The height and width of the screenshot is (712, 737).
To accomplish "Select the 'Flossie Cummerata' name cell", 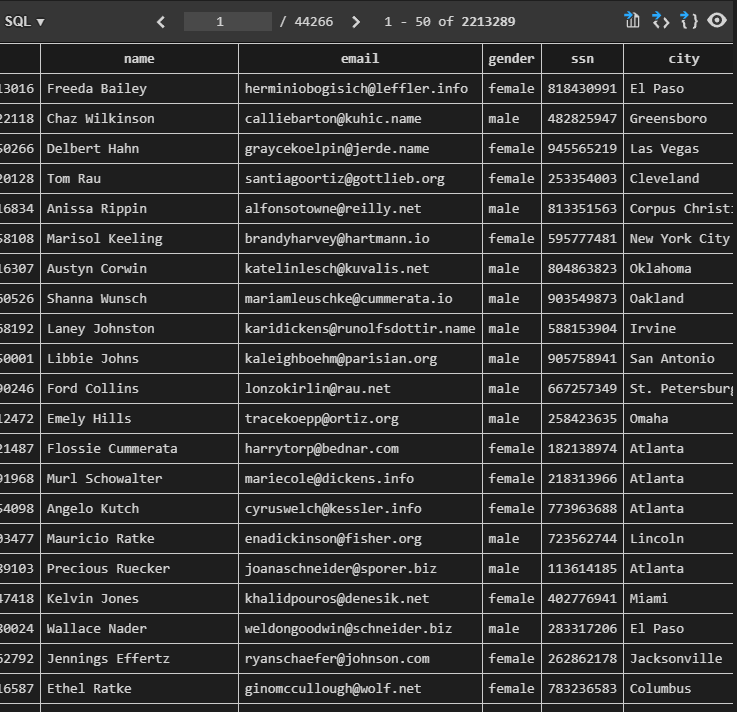I will coord(139,448).
